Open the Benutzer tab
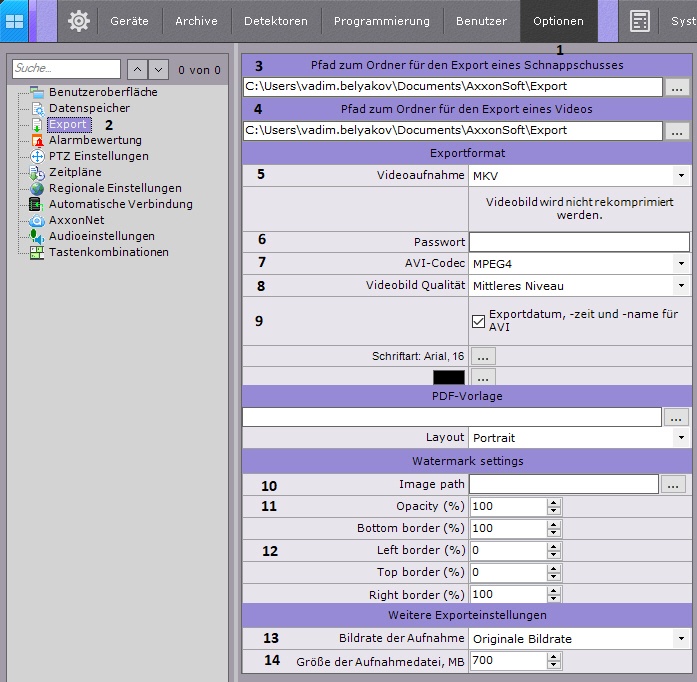The height and width of the screenshot is (682, 697). coord(481,21)
